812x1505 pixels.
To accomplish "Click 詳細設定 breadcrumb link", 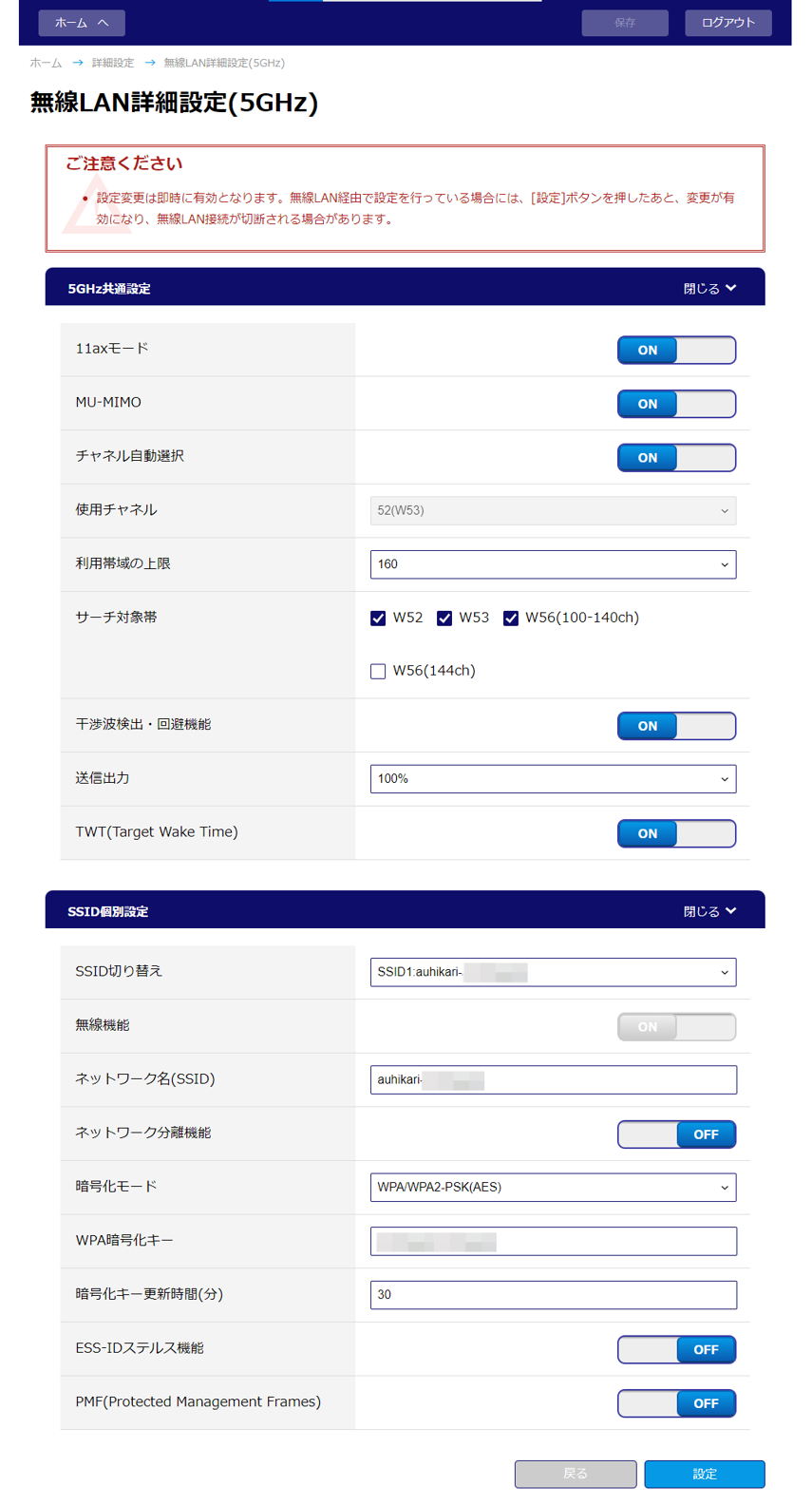I will tap(112, 63).
